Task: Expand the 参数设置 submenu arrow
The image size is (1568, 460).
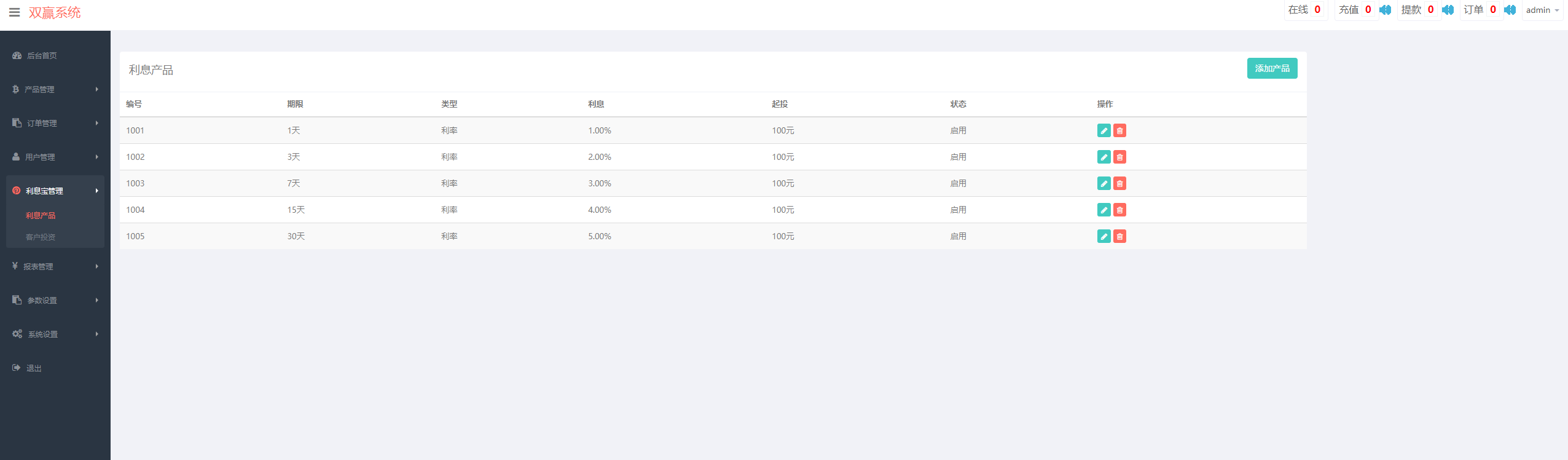Action: (97, 300)
